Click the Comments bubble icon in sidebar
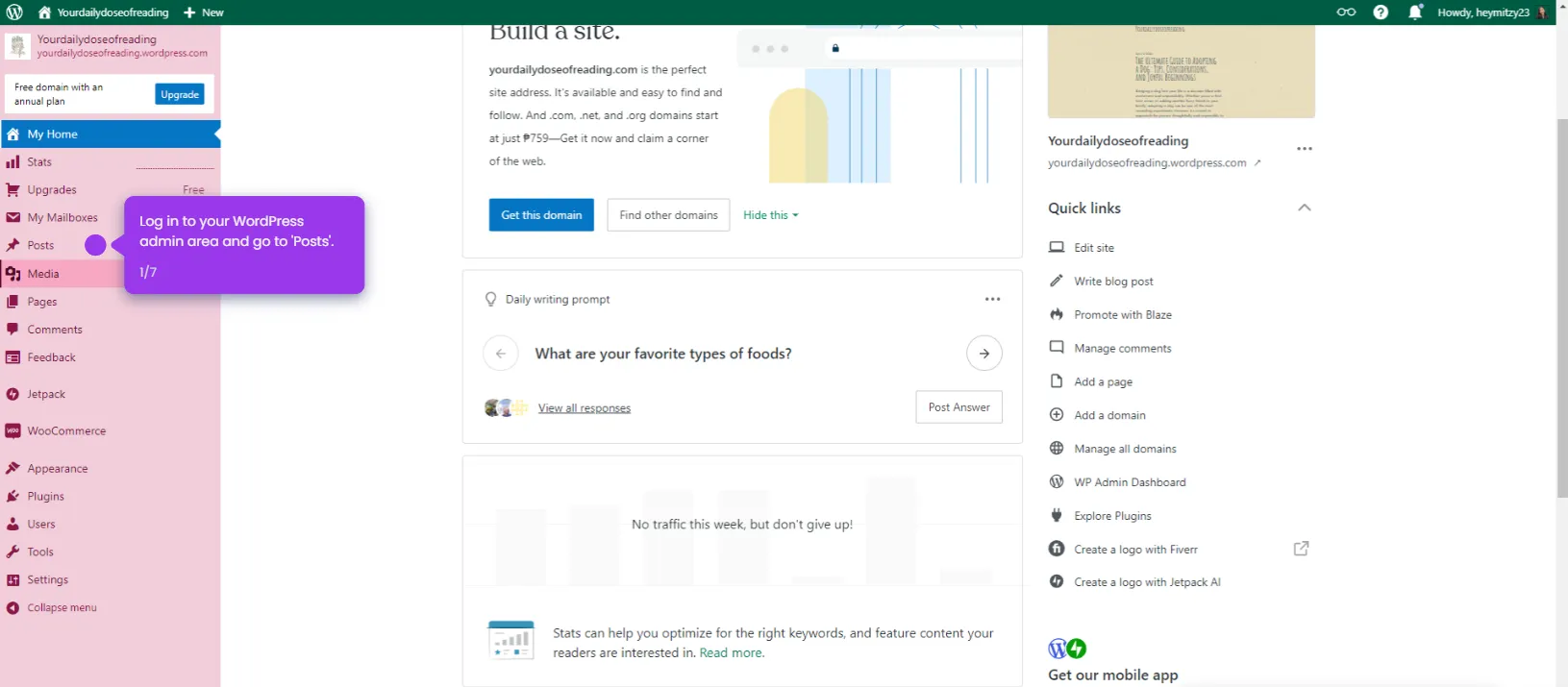 12,330
